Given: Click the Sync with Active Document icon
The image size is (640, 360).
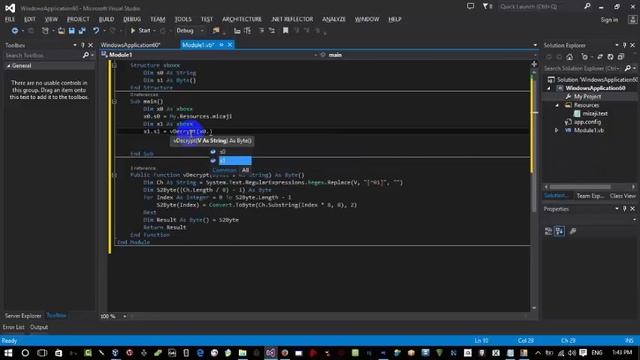Looking at the screenshot, I should pos(600,57).
